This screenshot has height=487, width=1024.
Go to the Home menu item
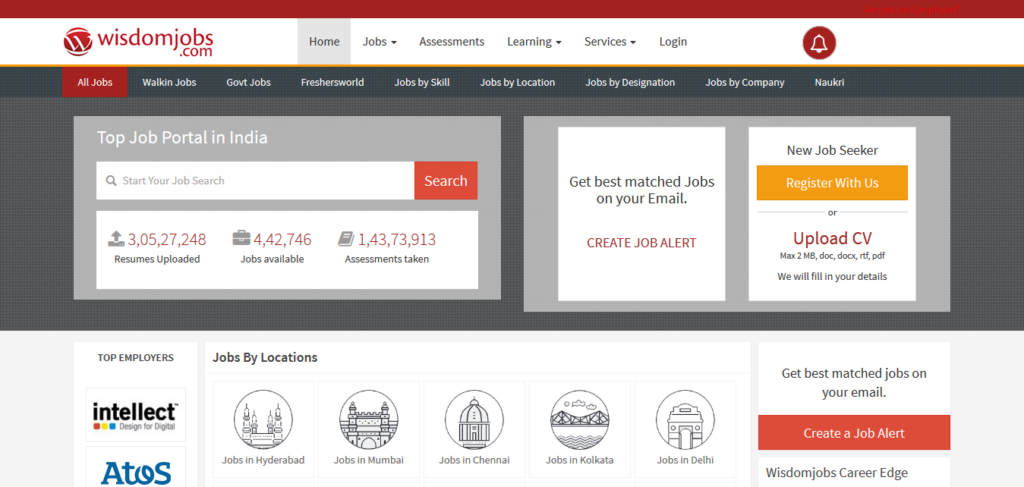(324, 42)
